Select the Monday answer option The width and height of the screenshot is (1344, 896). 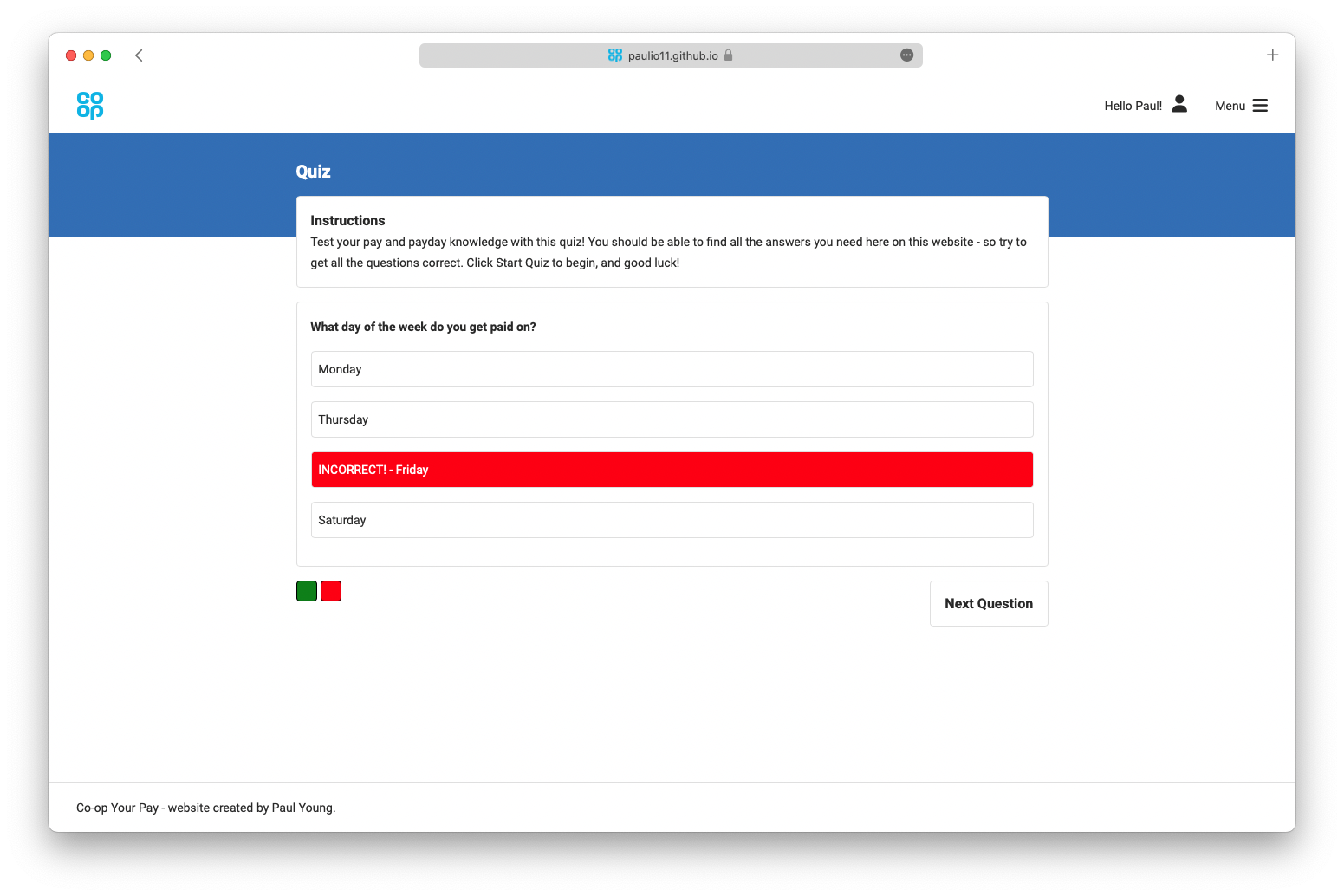pos(672,369)
